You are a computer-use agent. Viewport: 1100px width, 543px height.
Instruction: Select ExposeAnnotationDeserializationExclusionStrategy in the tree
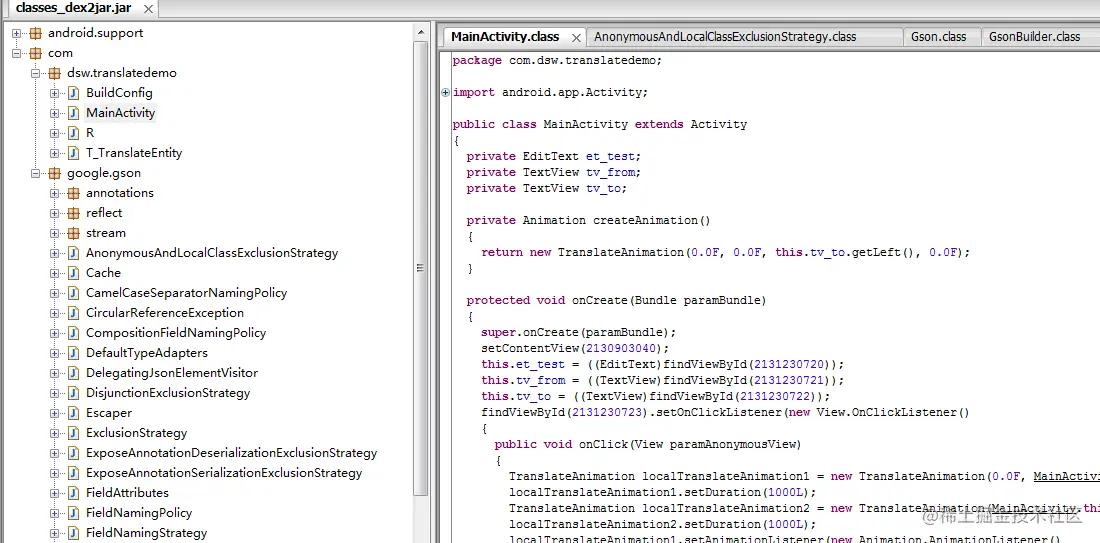coord(232,453)
